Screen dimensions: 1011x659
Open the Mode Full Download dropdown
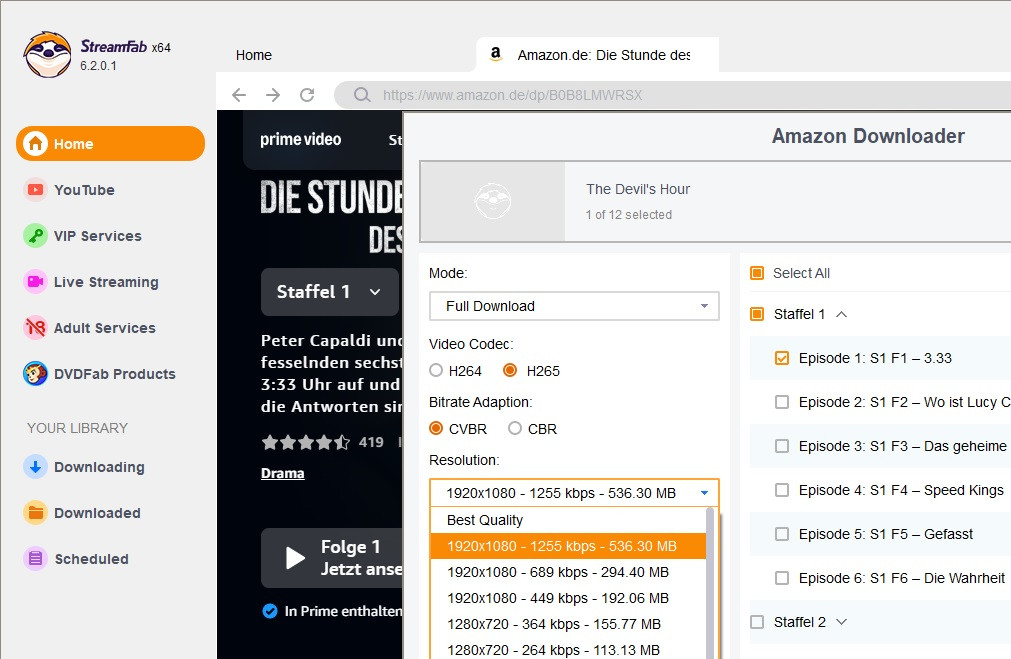coord(574,306)
